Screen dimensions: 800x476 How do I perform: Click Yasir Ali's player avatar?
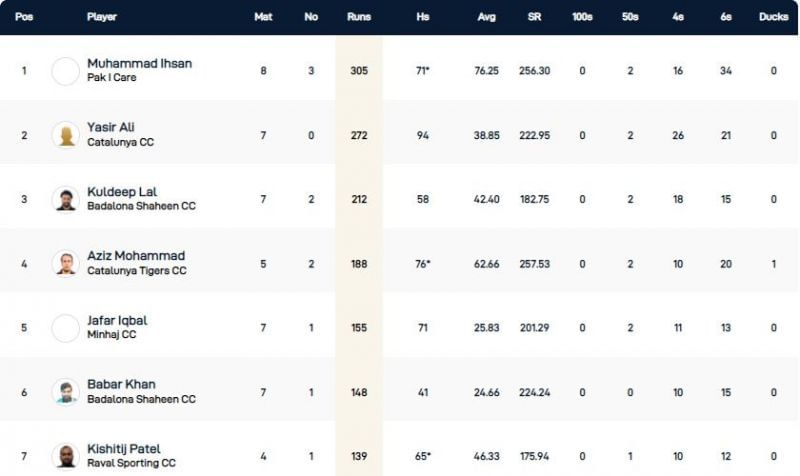click(65, 135)
